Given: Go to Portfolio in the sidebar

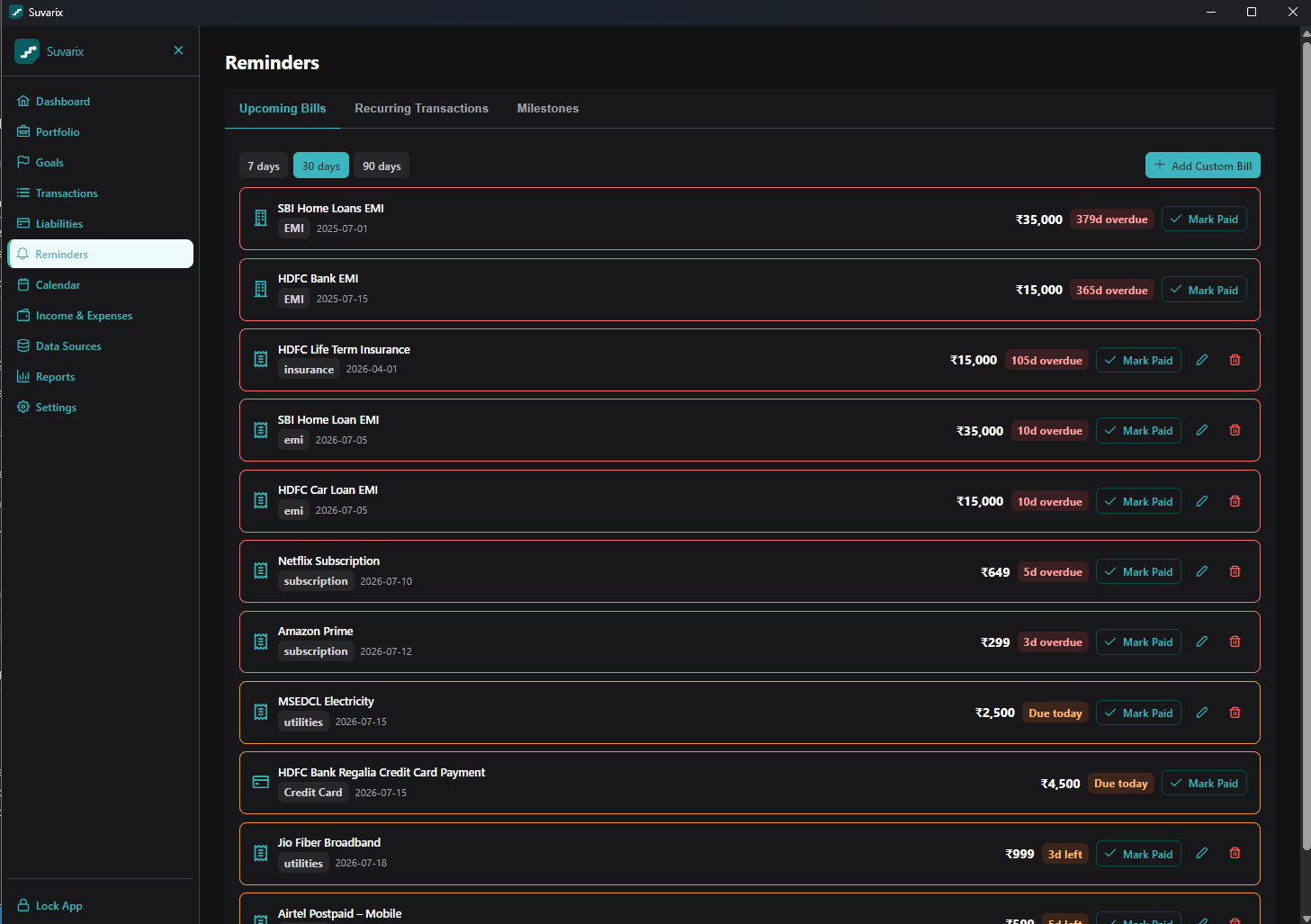Looking at the screenshot, I should click(100, 132).
